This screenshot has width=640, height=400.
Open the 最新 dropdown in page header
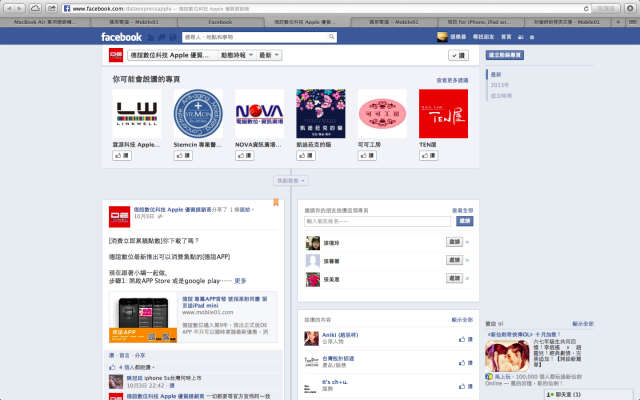pos(269,55)
